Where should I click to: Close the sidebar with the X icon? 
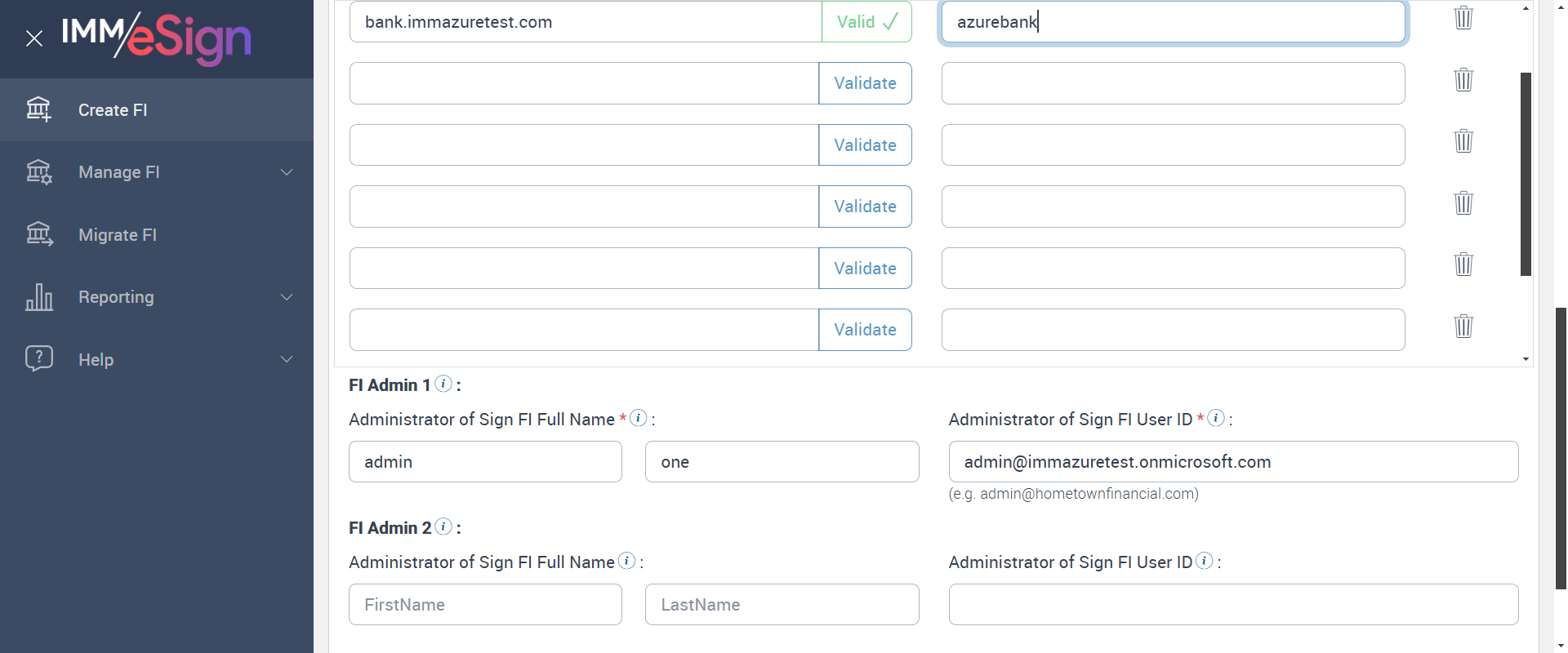tap(33, 38)
